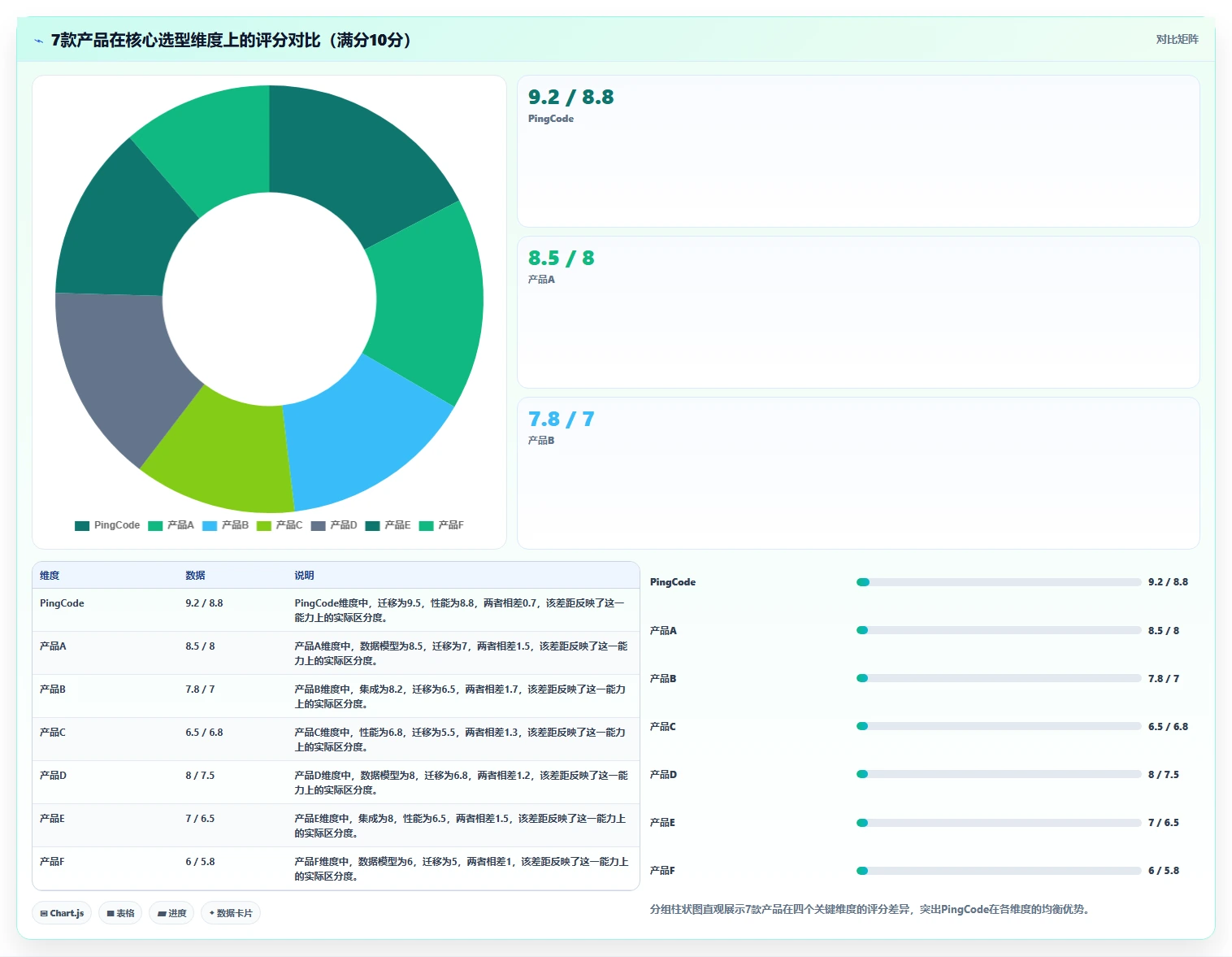Click the 8 / 7.5 value in the table

200,776
